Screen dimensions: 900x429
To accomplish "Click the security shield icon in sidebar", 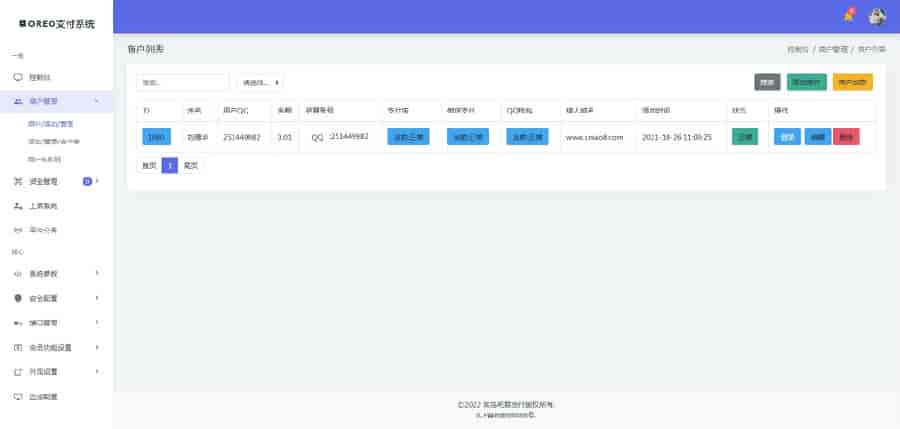I will tap(18, 298).
